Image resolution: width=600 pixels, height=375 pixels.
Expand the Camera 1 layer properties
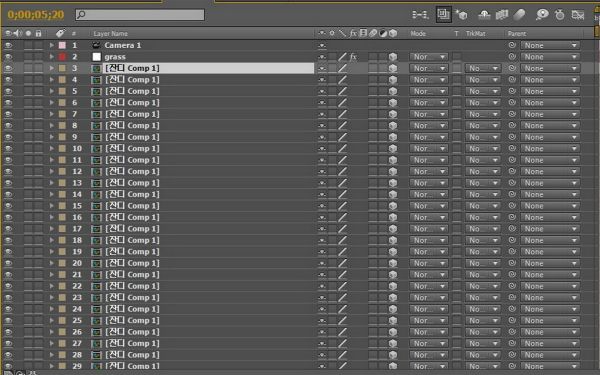(52, 45)
